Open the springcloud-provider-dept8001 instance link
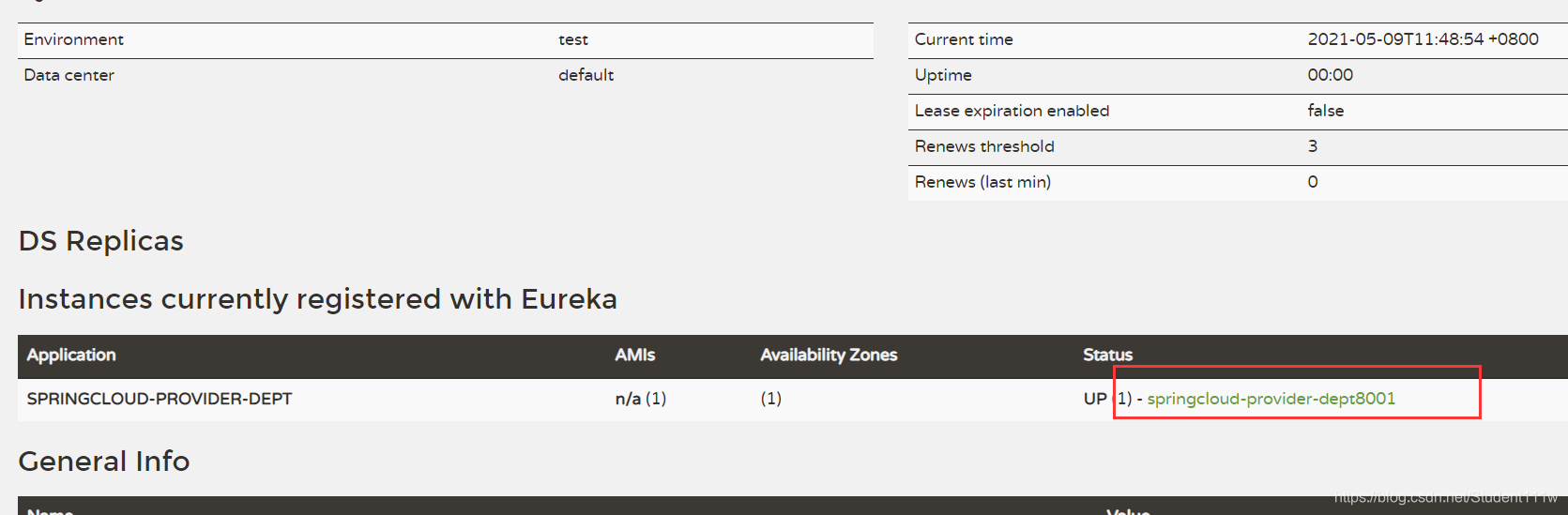 pyautogui.click(x=1271, y=399)
